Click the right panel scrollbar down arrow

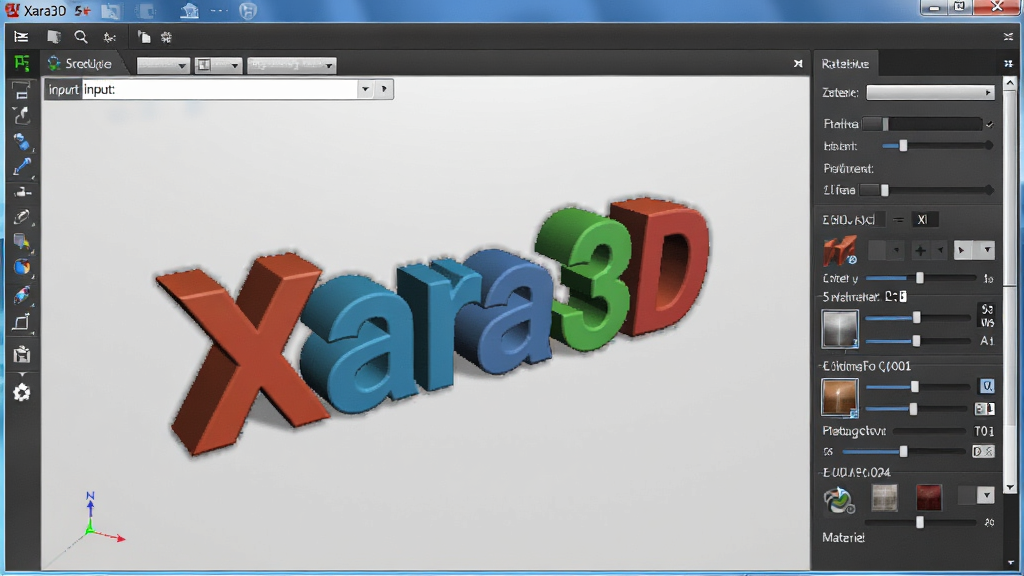tap(1010, 487)
